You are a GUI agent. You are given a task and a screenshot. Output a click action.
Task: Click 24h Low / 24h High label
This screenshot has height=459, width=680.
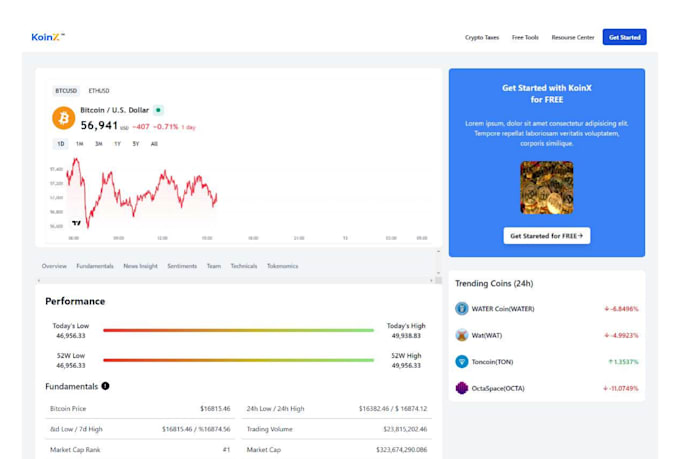tap(275, 409)
